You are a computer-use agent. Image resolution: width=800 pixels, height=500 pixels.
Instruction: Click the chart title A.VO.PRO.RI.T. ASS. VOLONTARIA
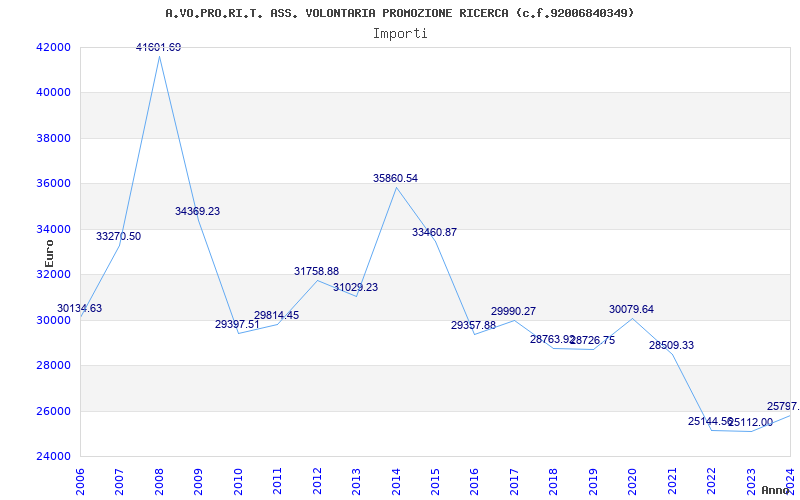pos(399,13)
